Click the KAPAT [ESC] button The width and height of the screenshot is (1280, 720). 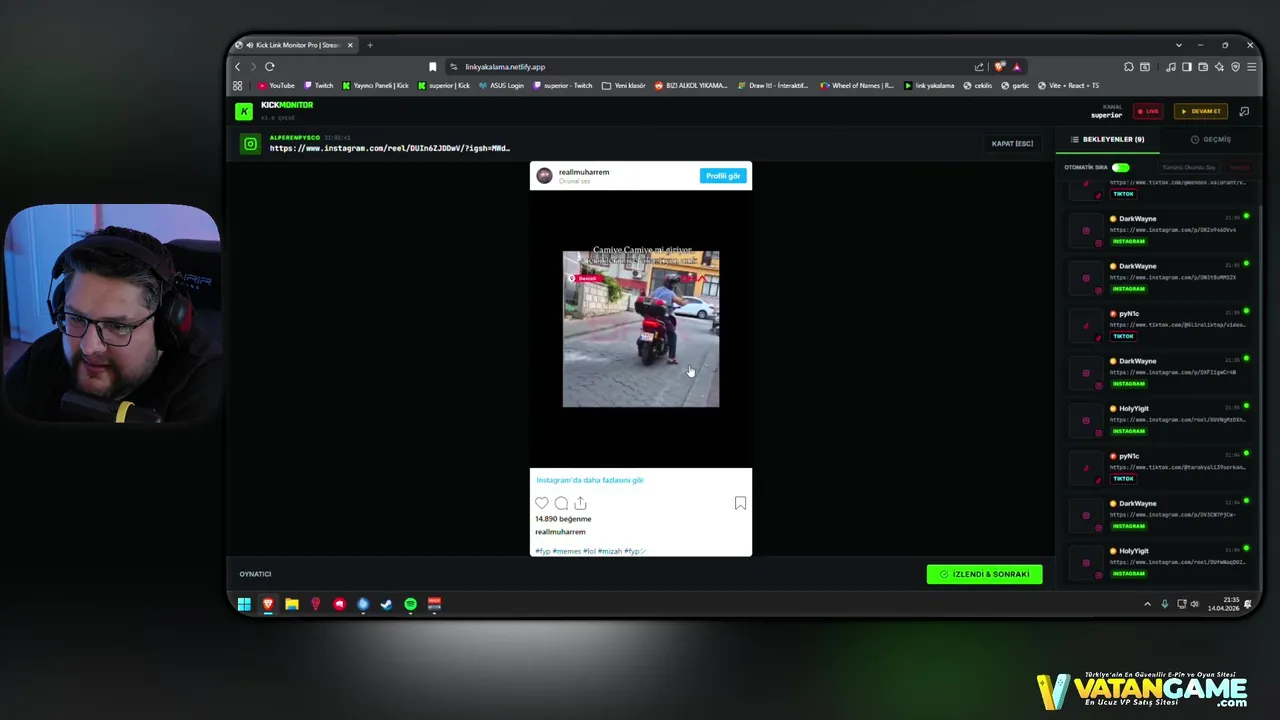(1012, 144)
